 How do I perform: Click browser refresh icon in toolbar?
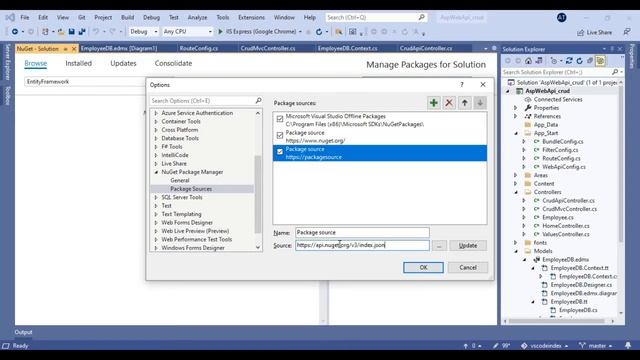pyautogui.click(x=319, y=31)
